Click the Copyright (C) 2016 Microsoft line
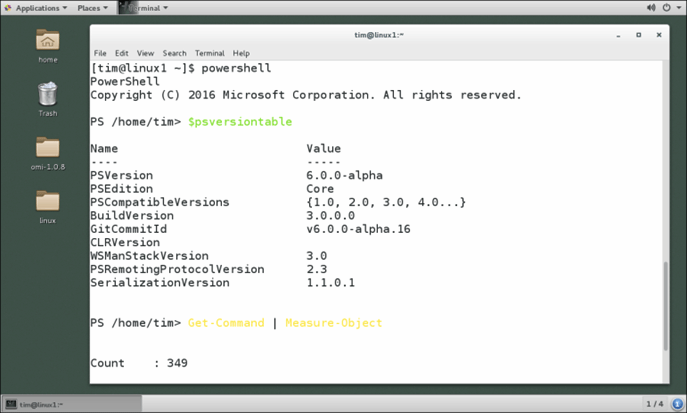The image size is (687, 413). tap(306, 95)
